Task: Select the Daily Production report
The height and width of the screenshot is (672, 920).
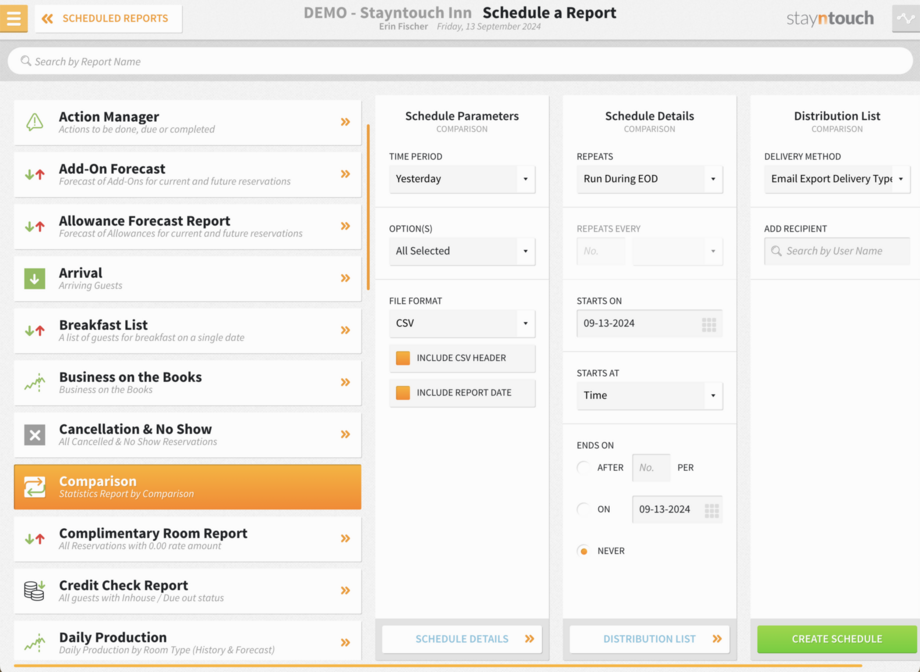Action: pyautogui.click(x=187, y=641)
